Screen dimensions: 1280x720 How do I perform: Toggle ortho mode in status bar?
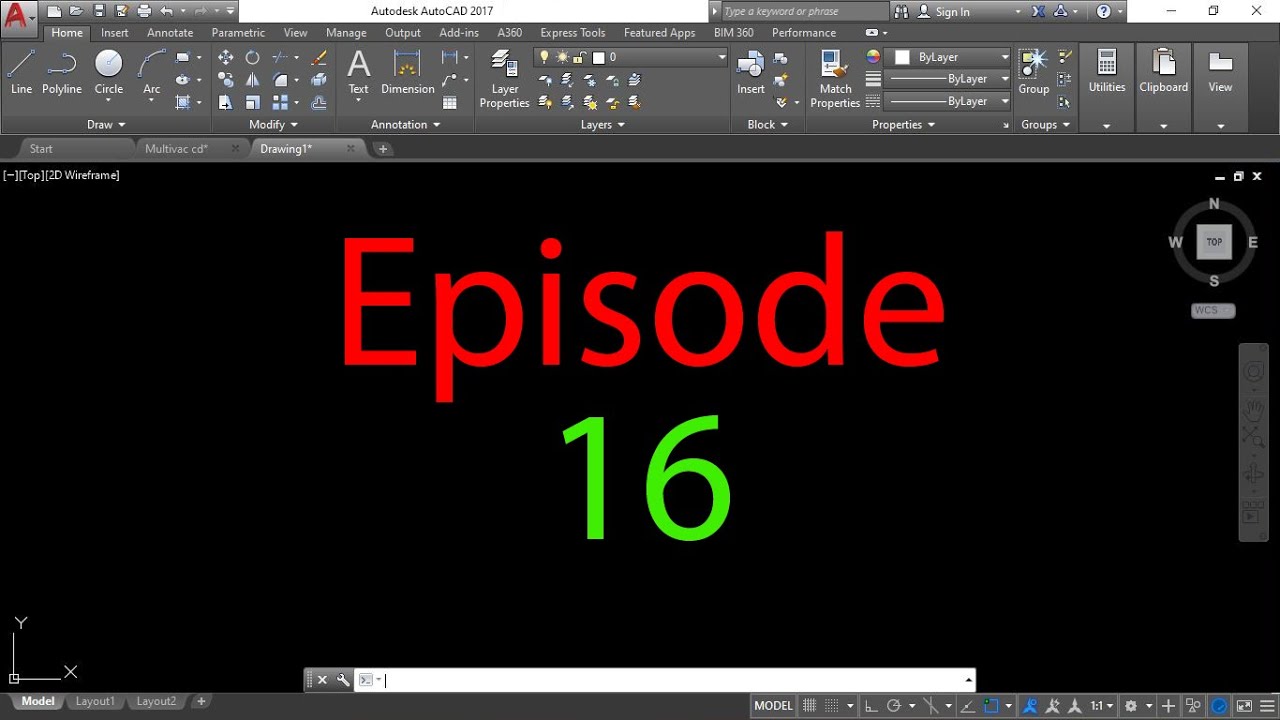[872, 706]
